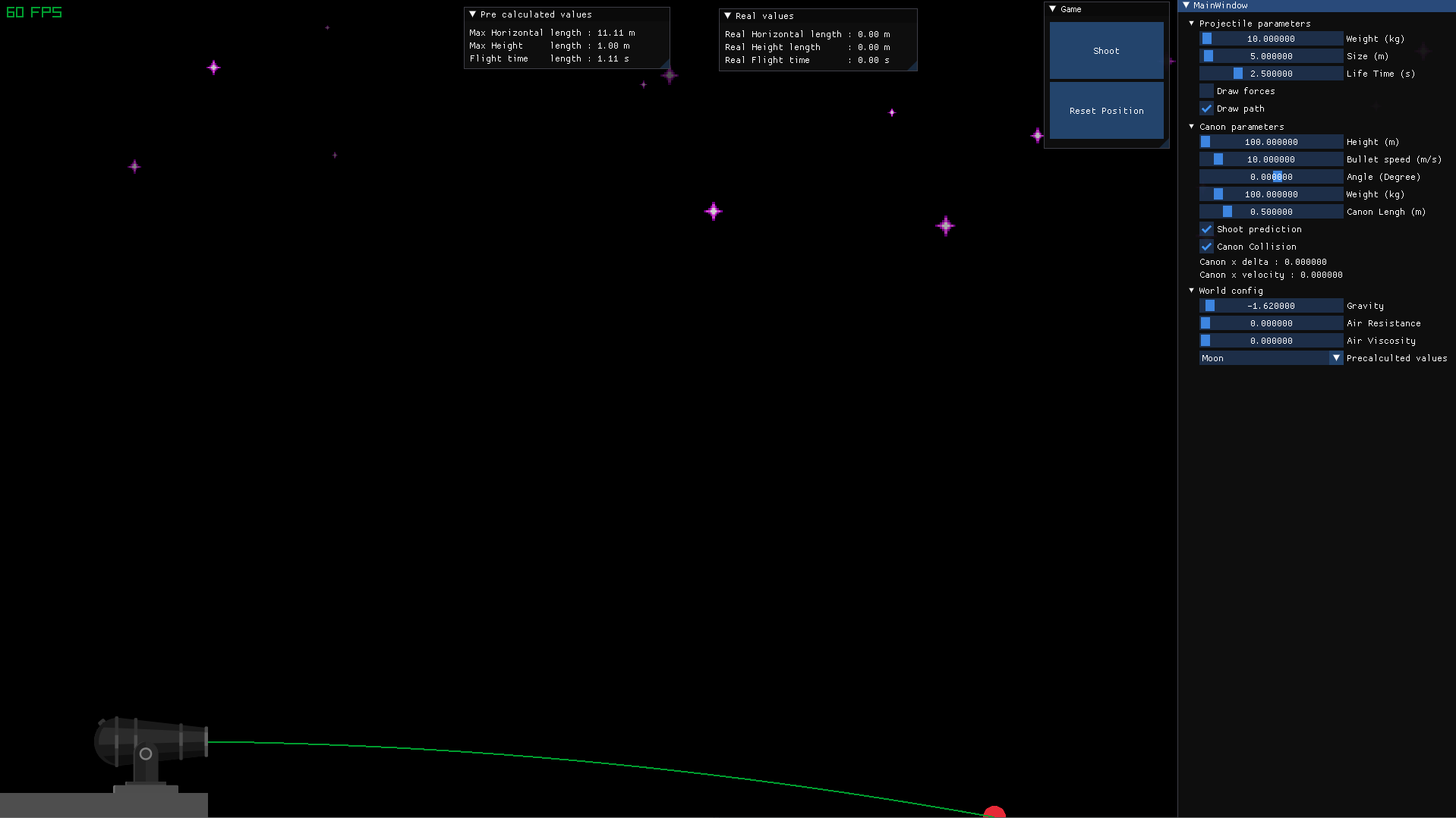Click the Max Horizontal length 11.11 m value

(616, 33)
